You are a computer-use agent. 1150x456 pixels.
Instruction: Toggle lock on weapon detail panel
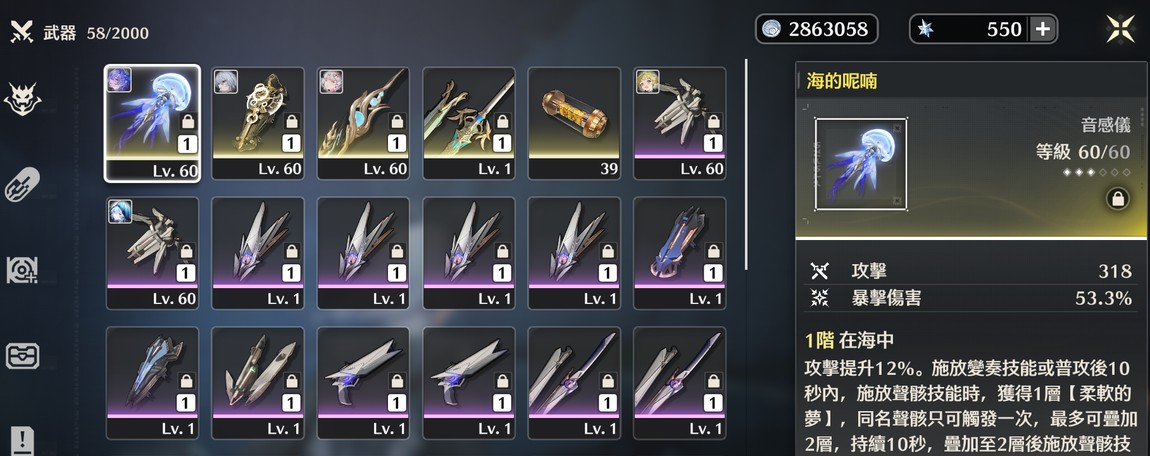(x=1117, y=199)
